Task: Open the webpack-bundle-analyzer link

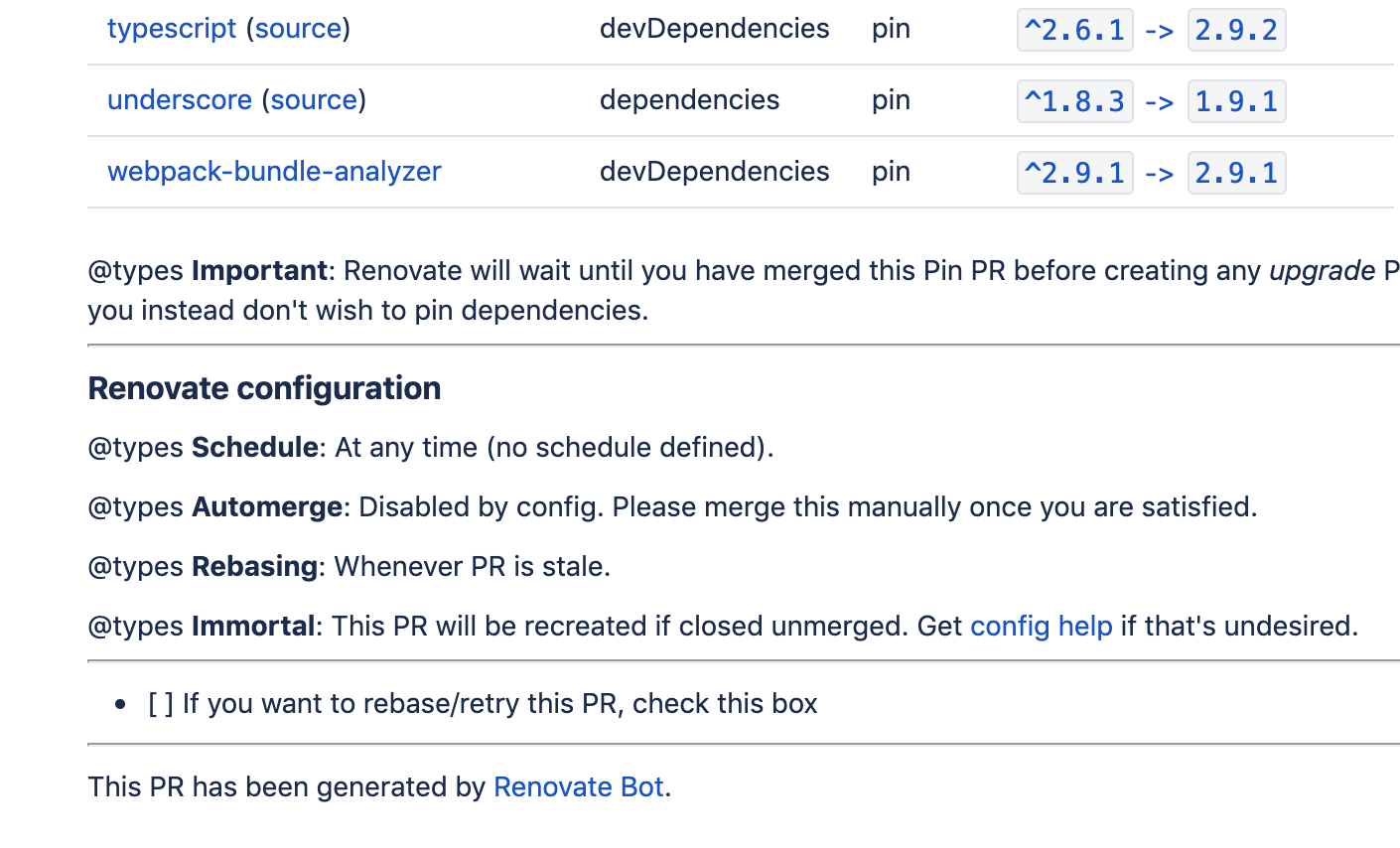Action: pos(274,172)
